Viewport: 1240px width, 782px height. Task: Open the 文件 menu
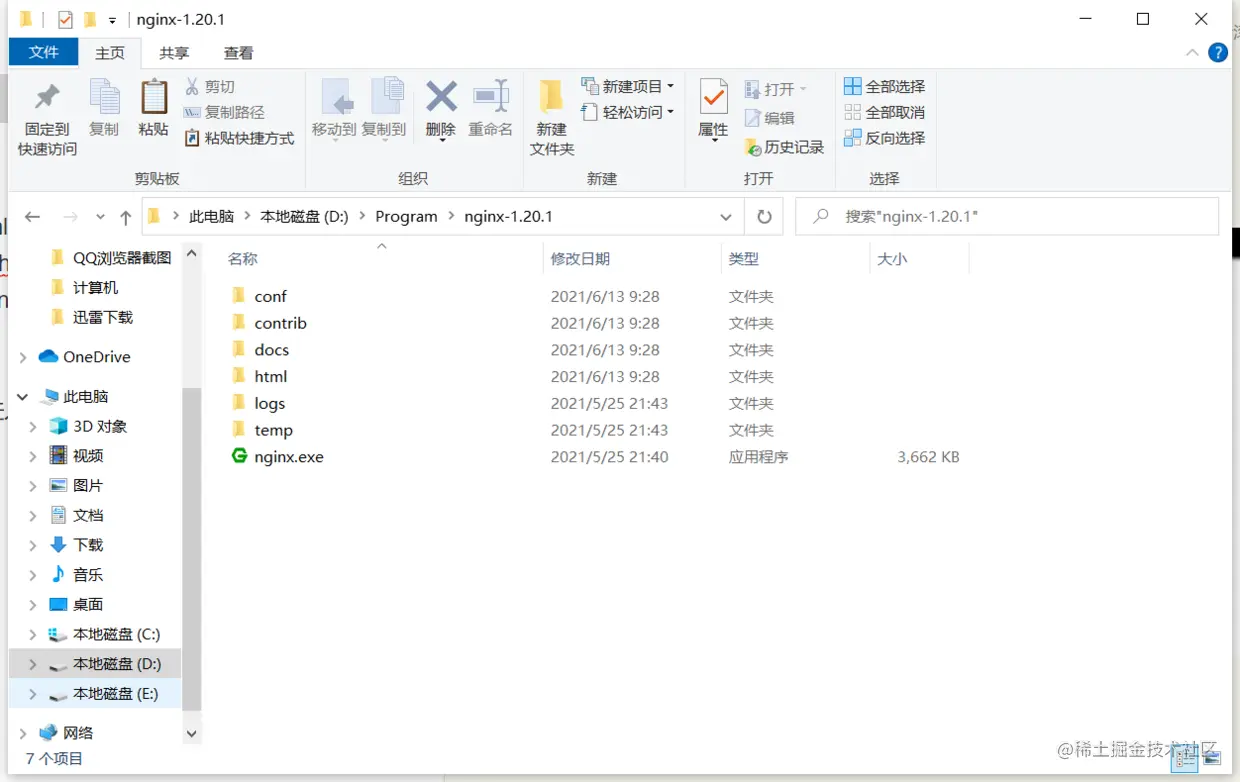pos(43,52)
